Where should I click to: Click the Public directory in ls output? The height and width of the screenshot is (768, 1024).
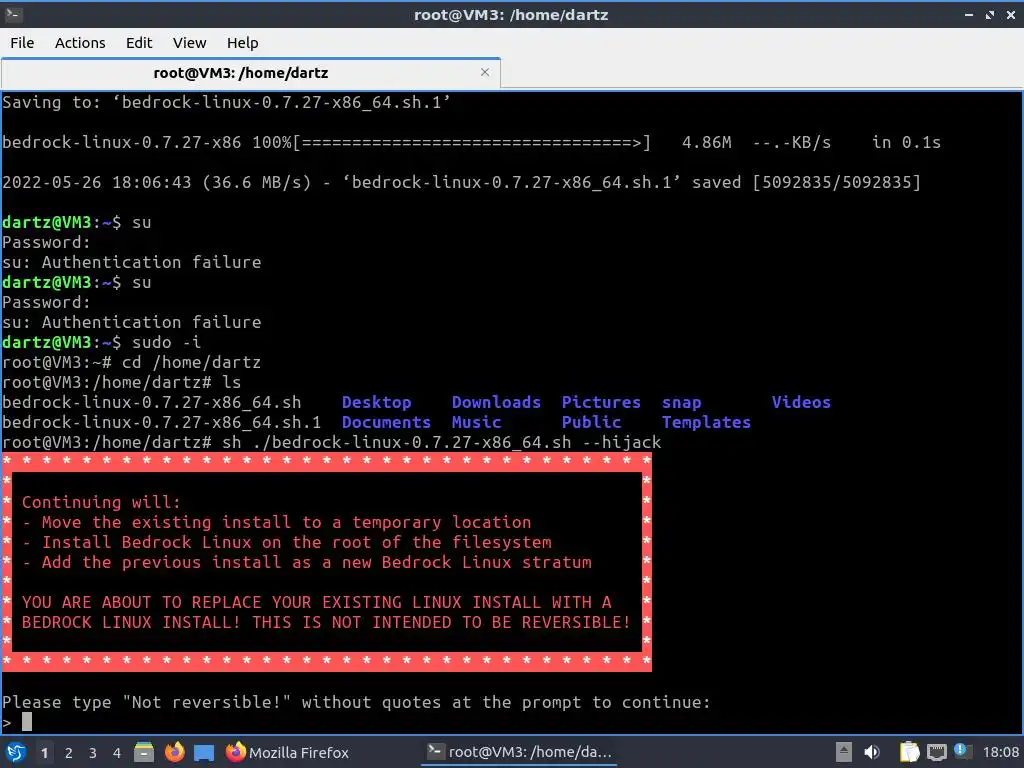[591, 423]
